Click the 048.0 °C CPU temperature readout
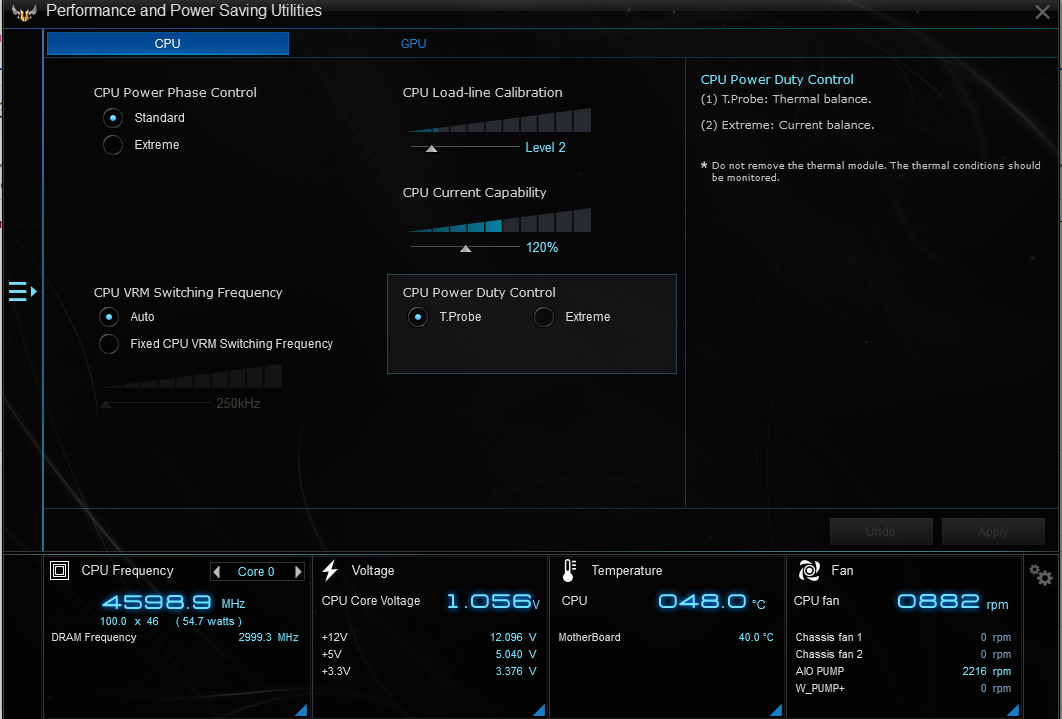This screenshot has width=1062, height=719. point(712,601)
